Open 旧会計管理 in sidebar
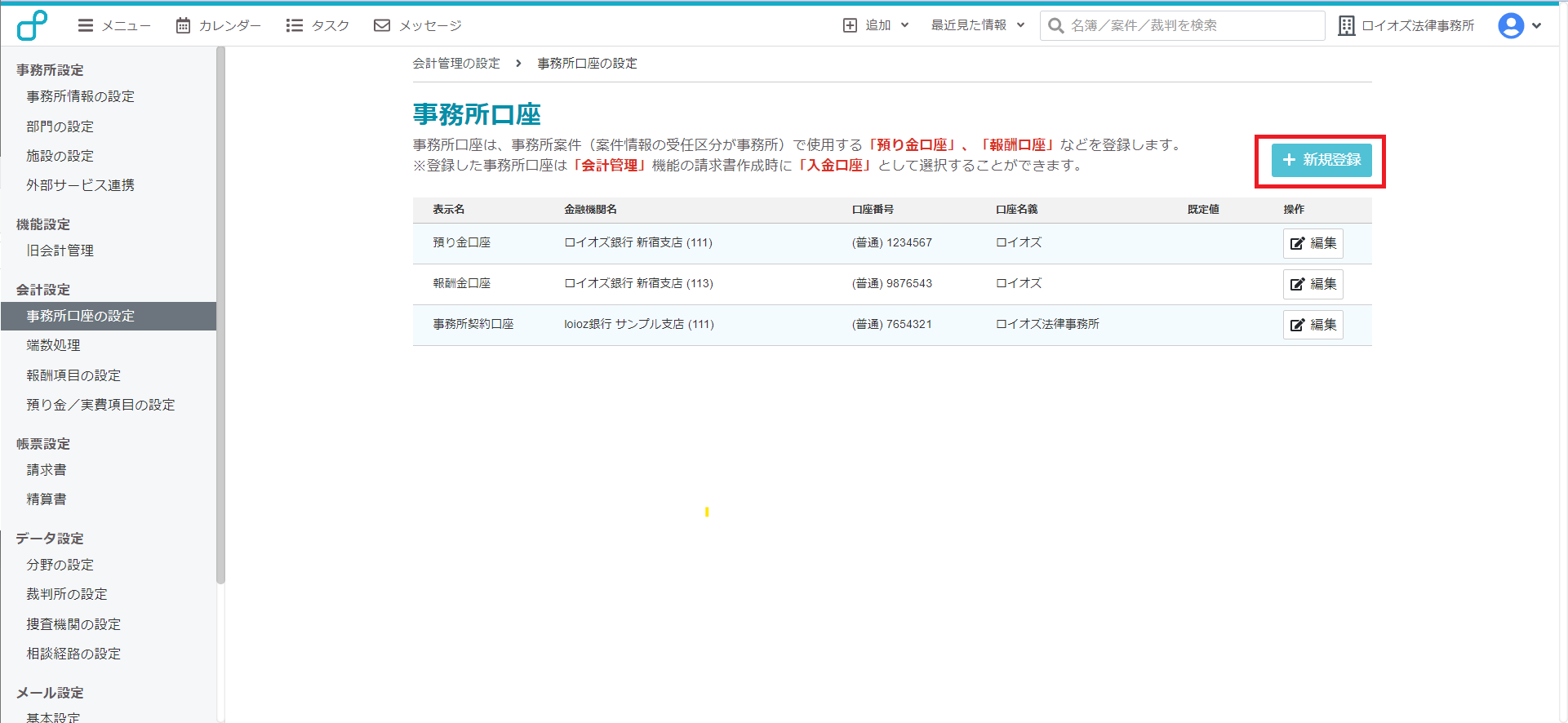 [x=60, y=251]
